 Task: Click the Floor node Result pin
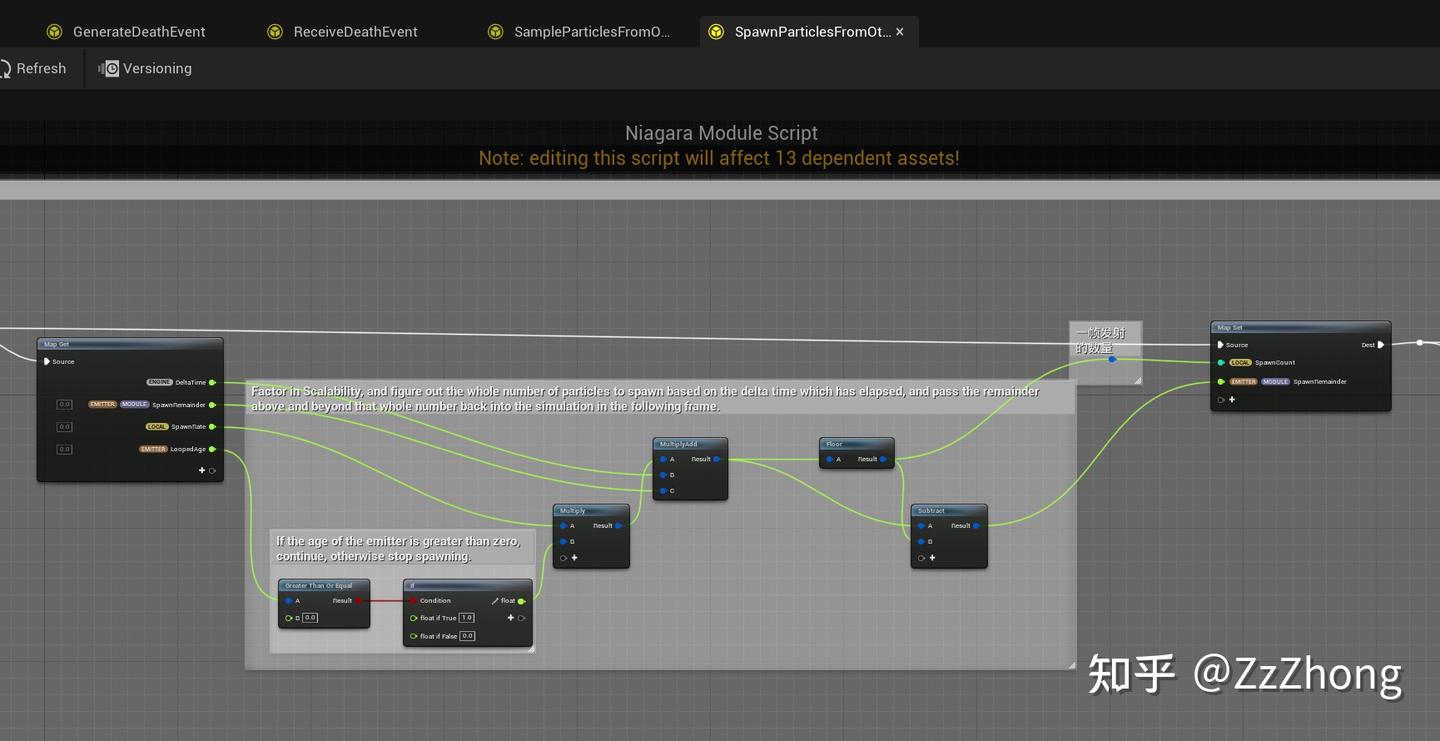pos(883,459)
